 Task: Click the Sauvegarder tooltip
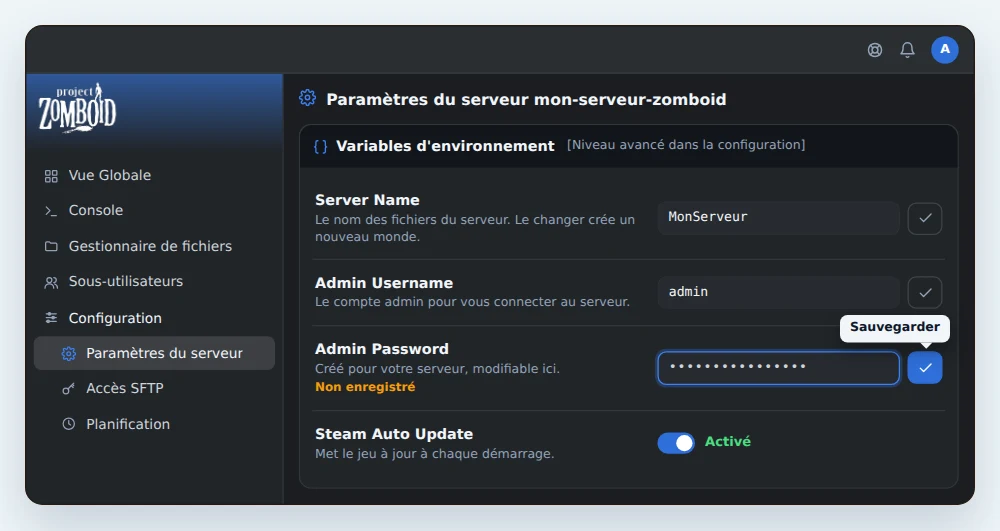895,328
